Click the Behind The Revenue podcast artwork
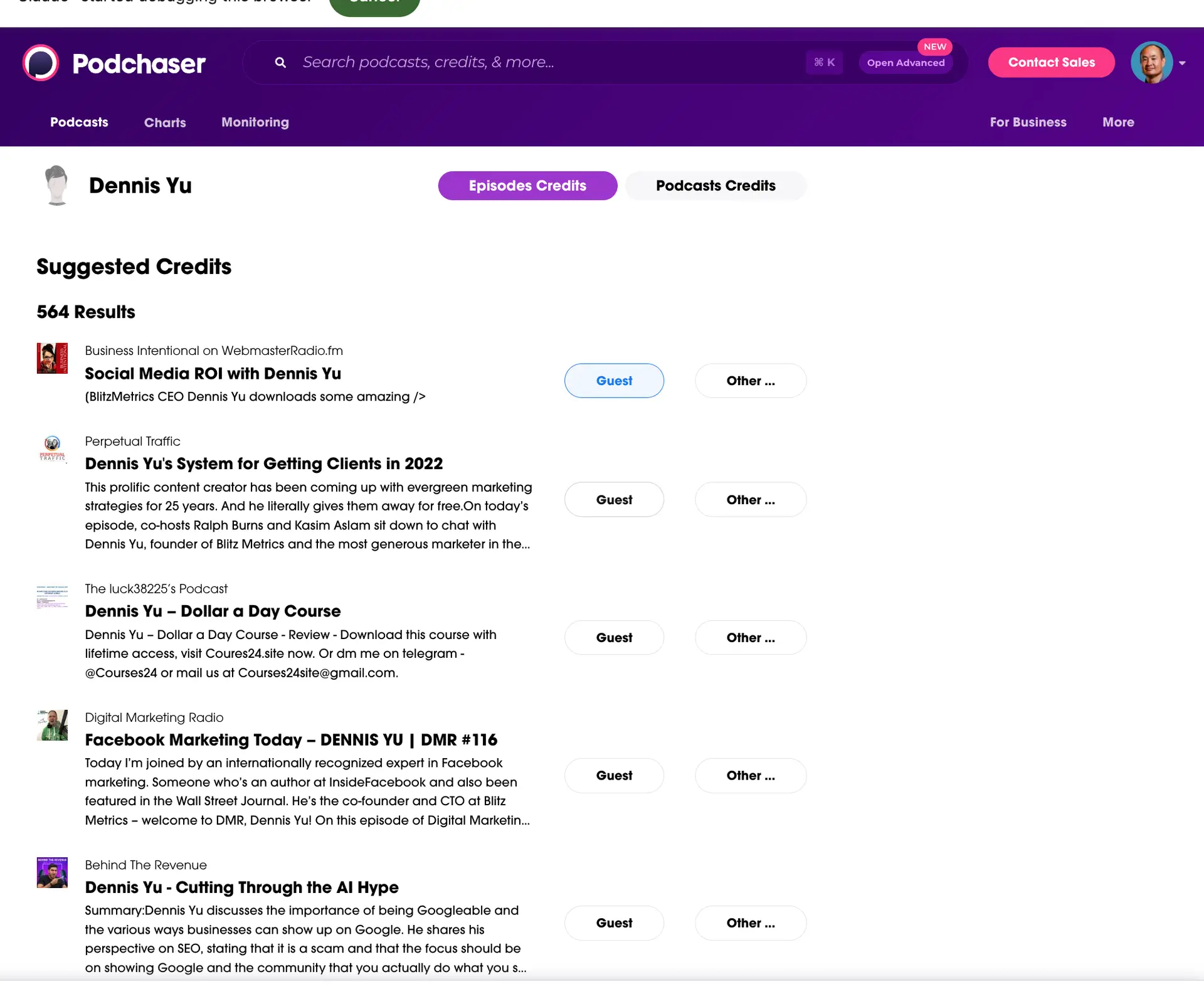This screenshot has height=994, width=1204. point(52,872)
